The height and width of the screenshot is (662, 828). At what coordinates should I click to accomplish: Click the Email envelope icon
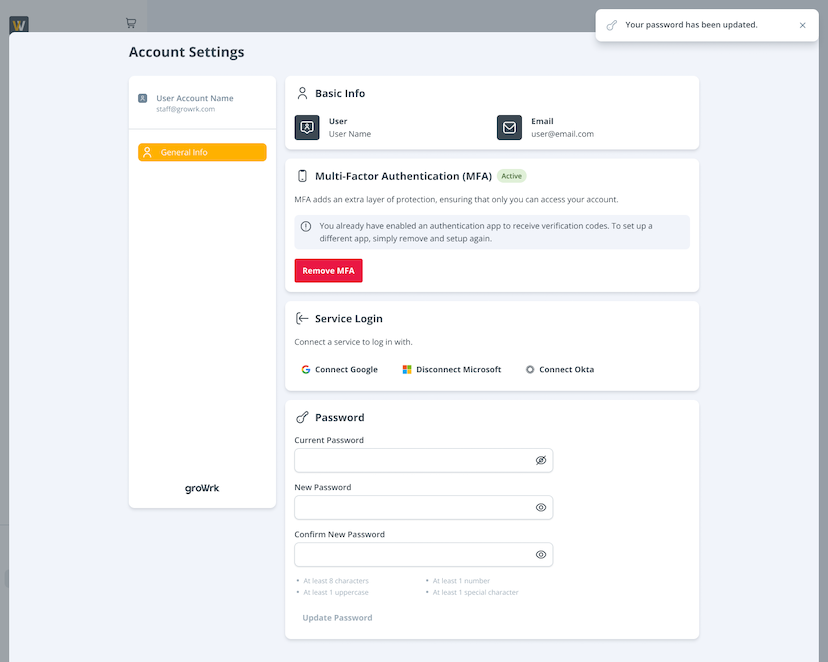(509, 127)
